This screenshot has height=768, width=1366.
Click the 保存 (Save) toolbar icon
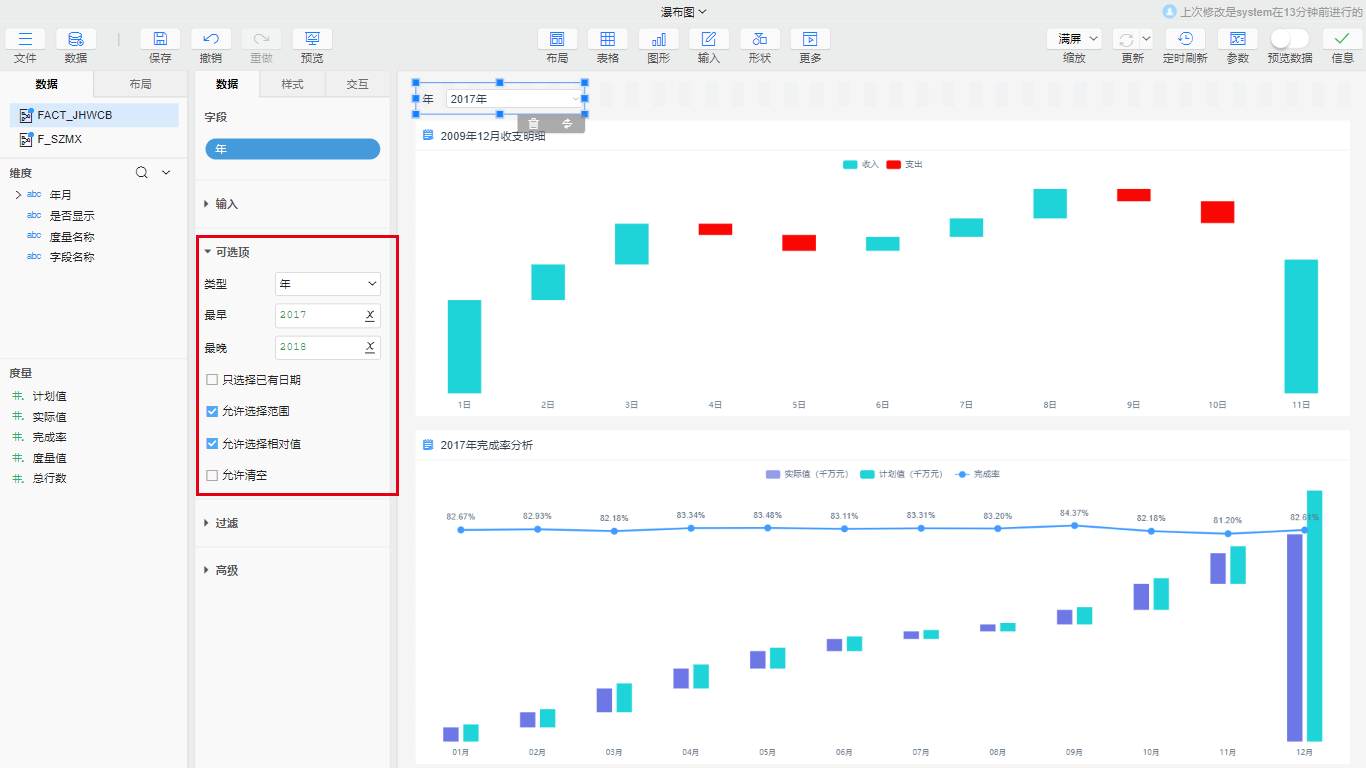click(x=160, y=40)
